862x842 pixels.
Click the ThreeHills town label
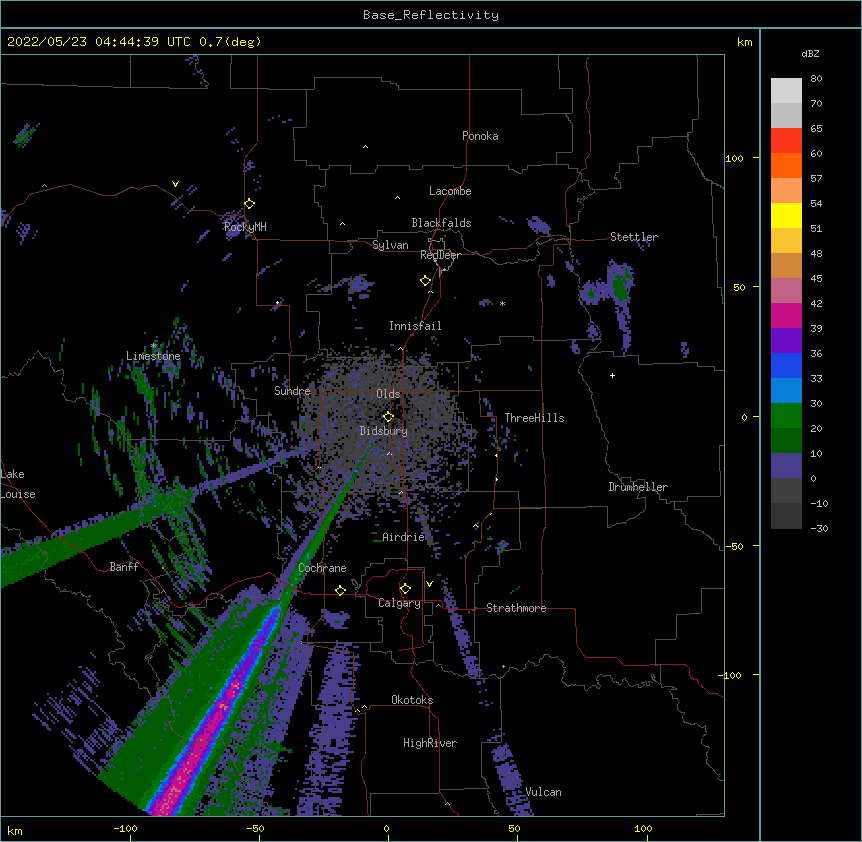[534, 418]
